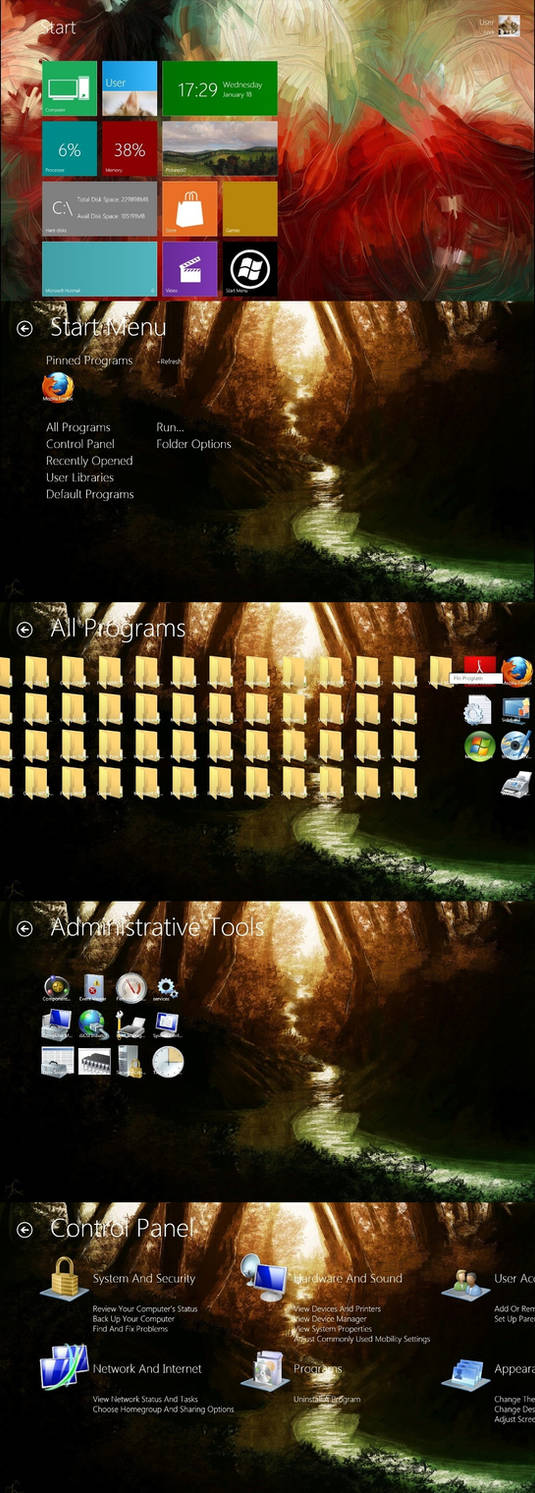535x1493 pixels.
Task: Open the black Start Menu tile
Action: pos(250,269)
